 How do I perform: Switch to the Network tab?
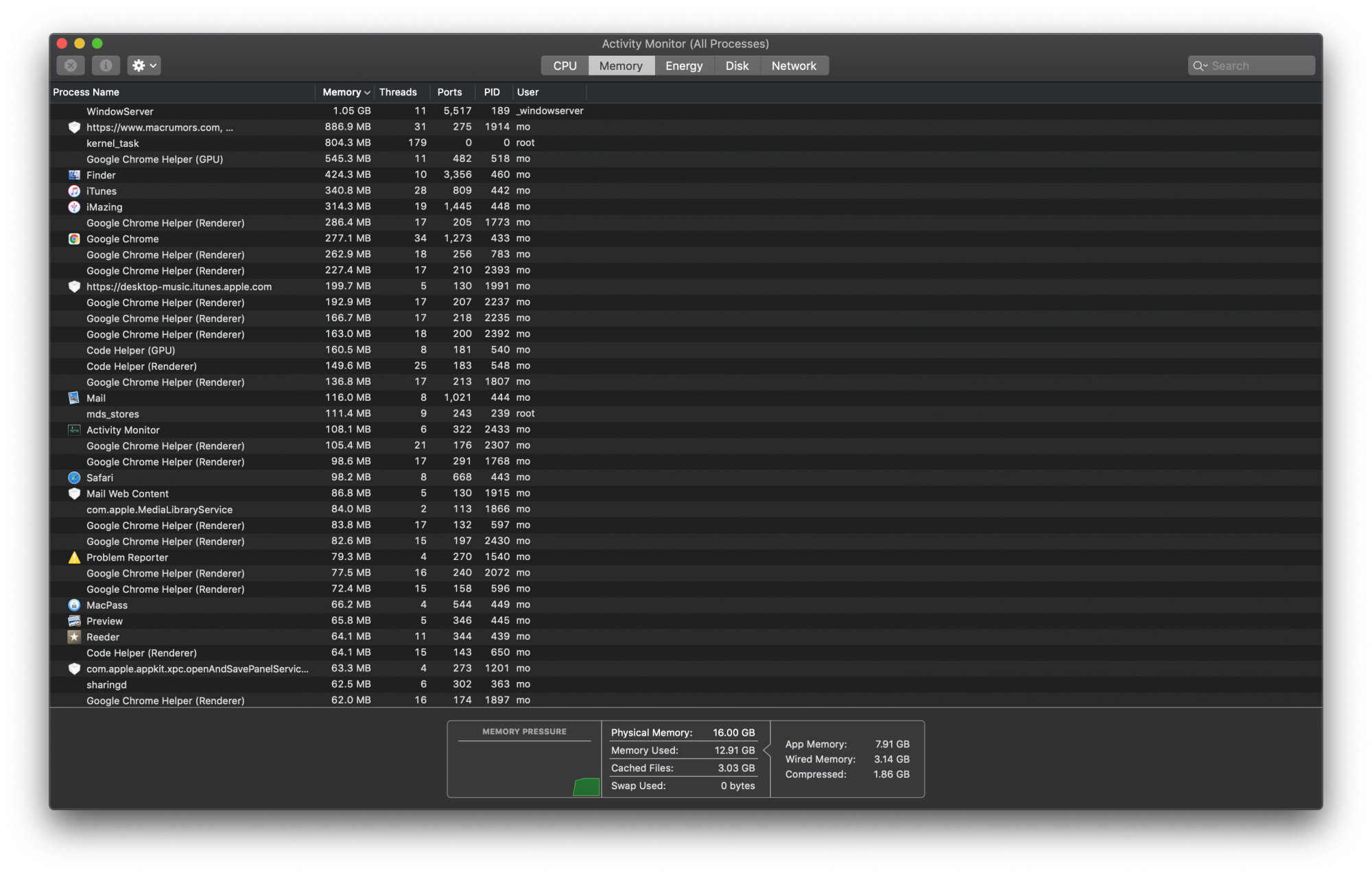pos(794,66)
